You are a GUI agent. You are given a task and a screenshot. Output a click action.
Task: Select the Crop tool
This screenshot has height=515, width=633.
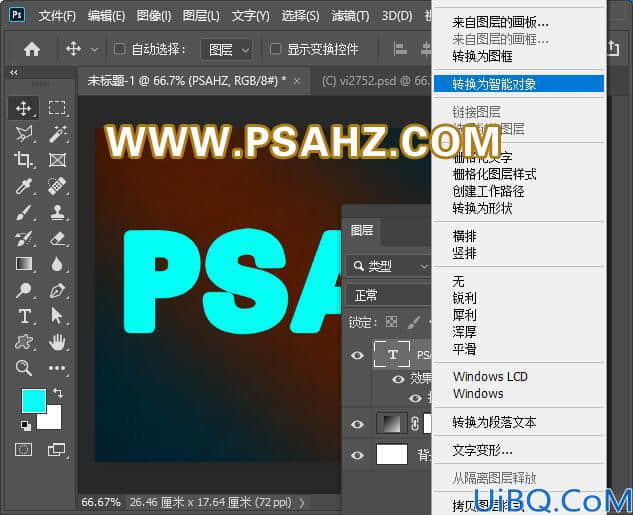pyautogui.click(x=23, y=160)
